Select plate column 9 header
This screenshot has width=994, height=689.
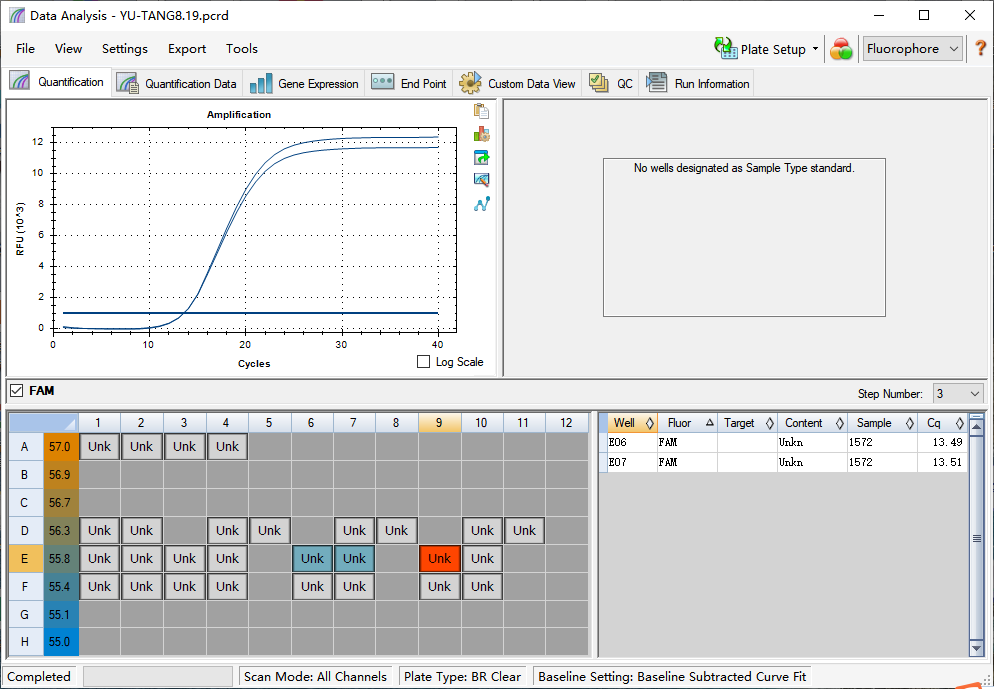(439, 423)
